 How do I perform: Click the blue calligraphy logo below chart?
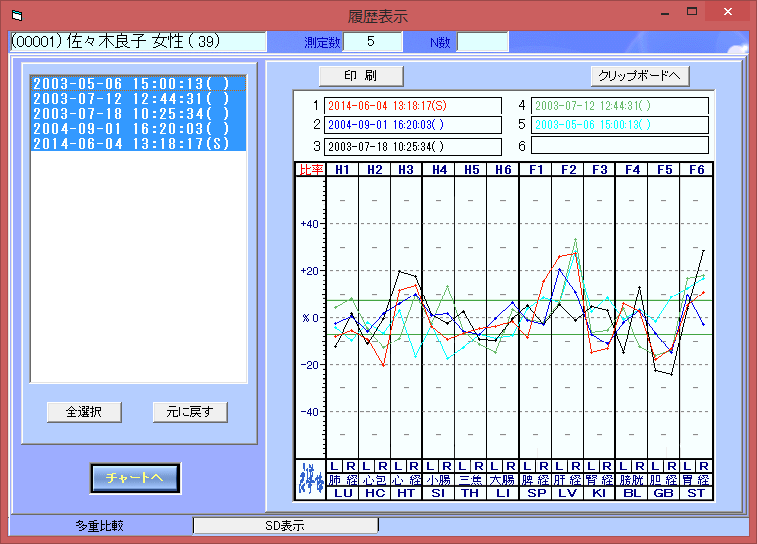[310, 480]
